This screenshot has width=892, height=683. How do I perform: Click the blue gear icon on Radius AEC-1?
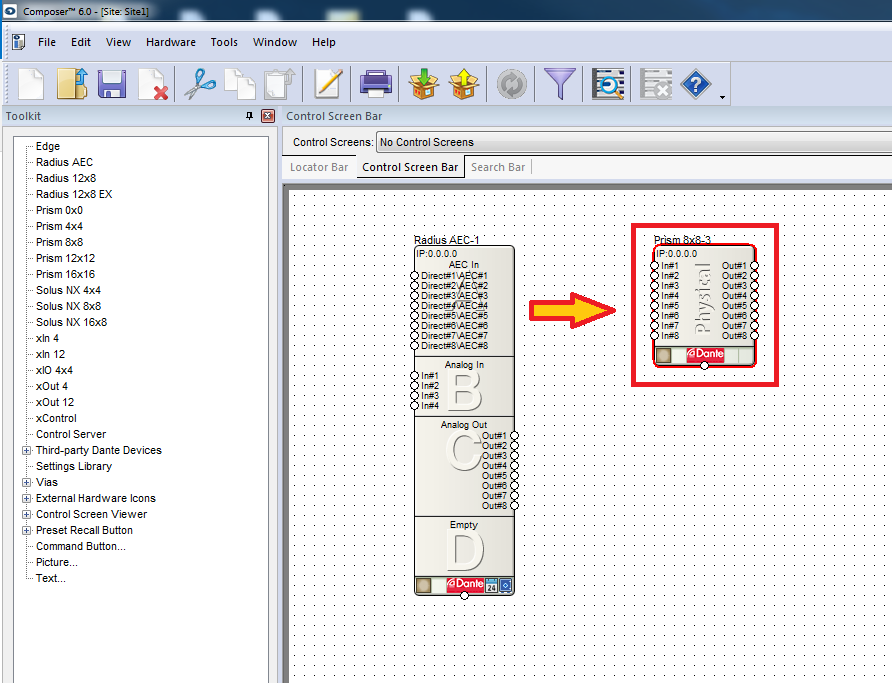(505, 585)
